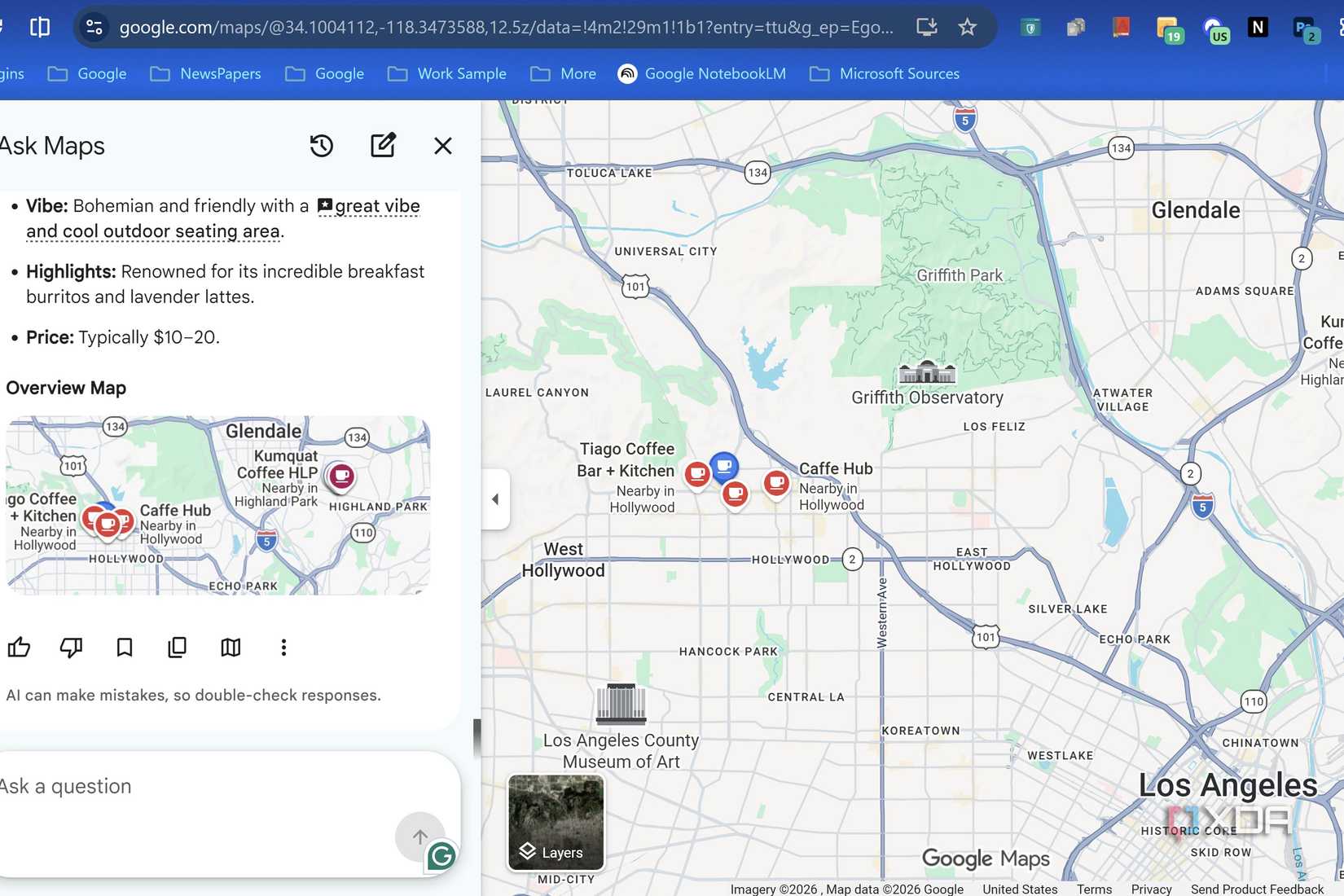Click the Los Angeles County Museum of Art icon
Image resolution: width=1344 pixels, height=896 pixels.
621,704
